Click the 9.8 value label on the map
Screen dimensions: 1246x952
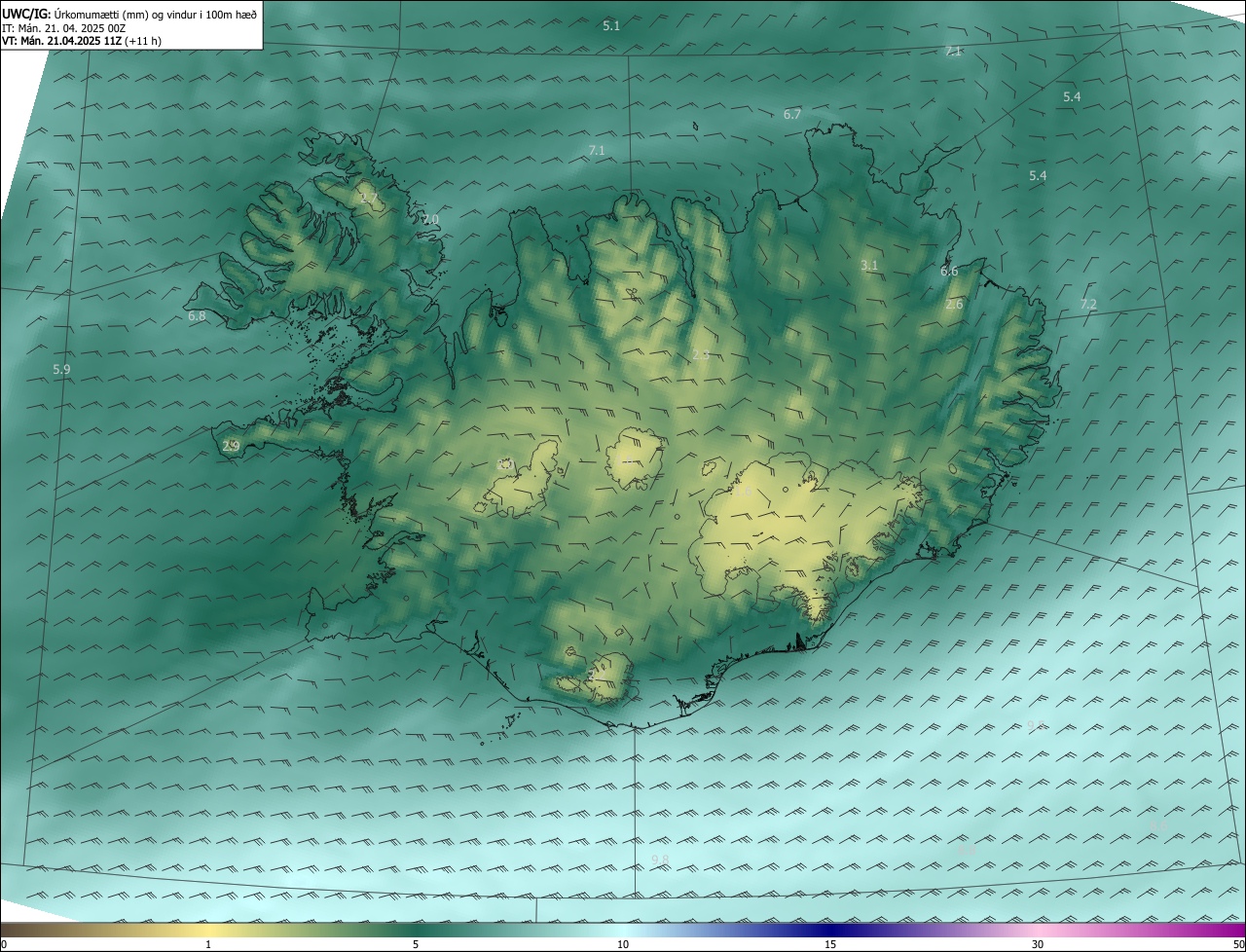(660, 860)
